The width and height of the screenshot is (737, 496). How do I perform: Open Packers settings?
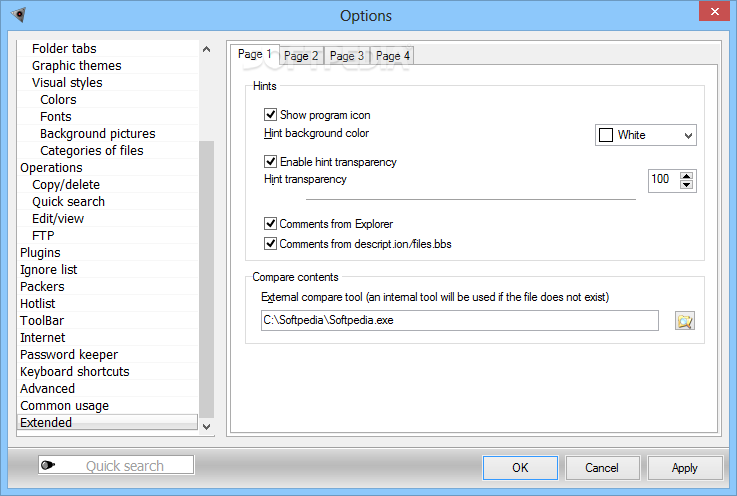(x=108, y=286)
